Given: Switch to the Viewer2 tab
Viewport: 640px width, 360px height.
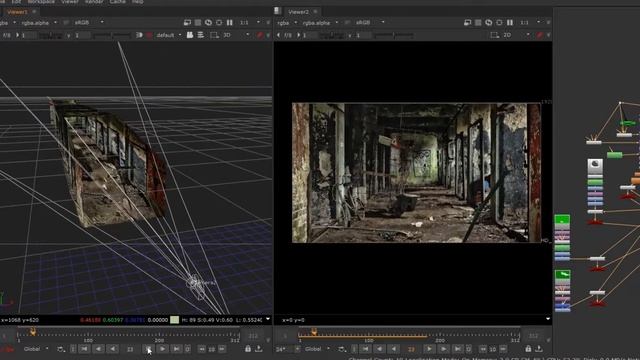Looking at the screenshot, I should (298, 12).
